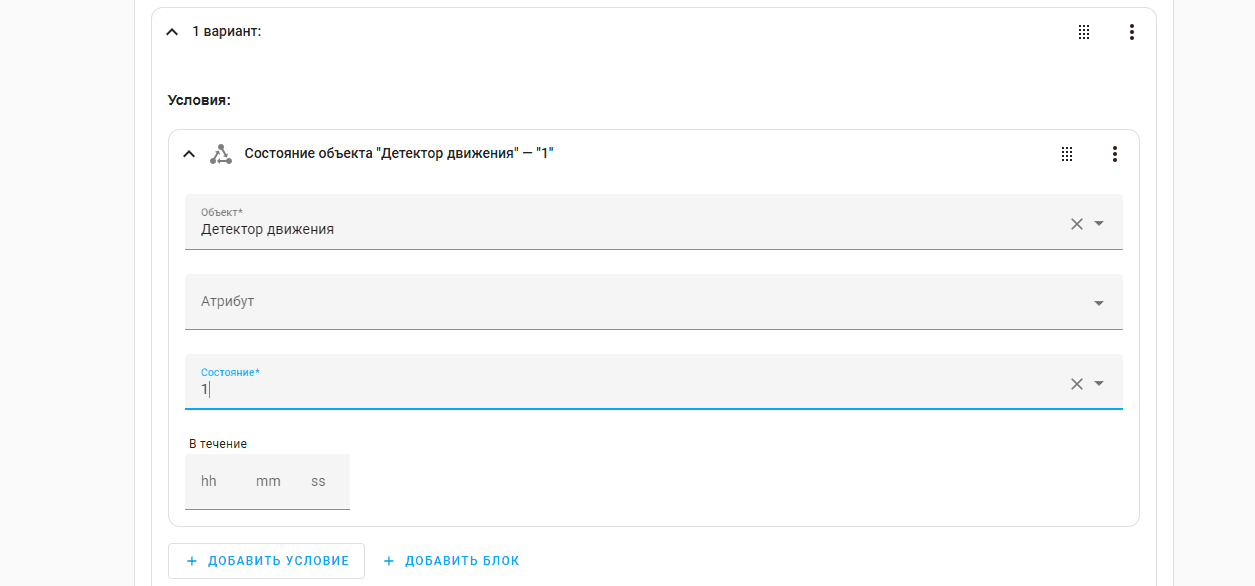Open the "Объект" dropdown arrow
Image resolution: width=1255 pixels, height=586 pixels.
1099,223
